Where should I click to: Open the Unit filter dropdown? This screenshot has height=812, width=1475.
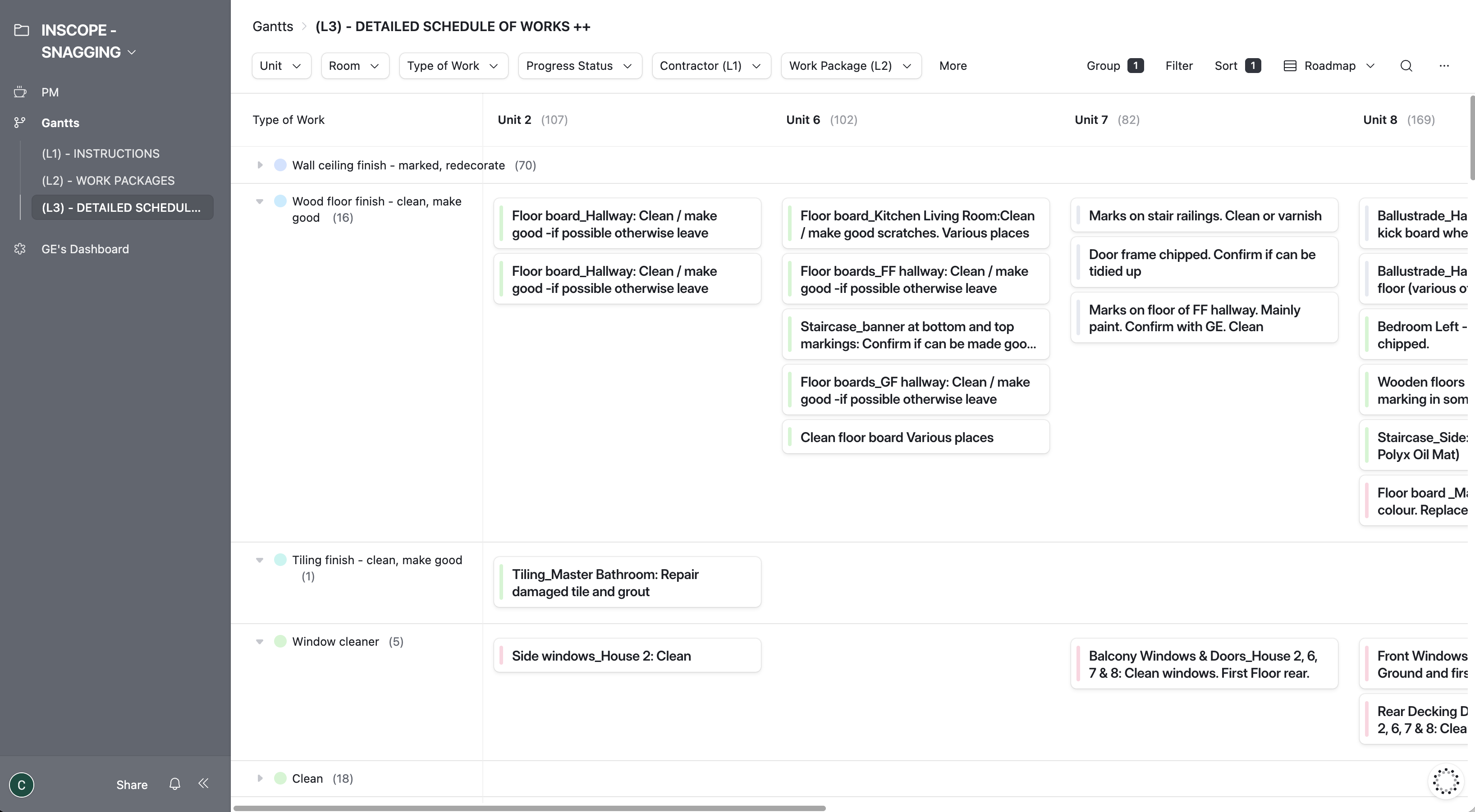(x=281, y=66)
